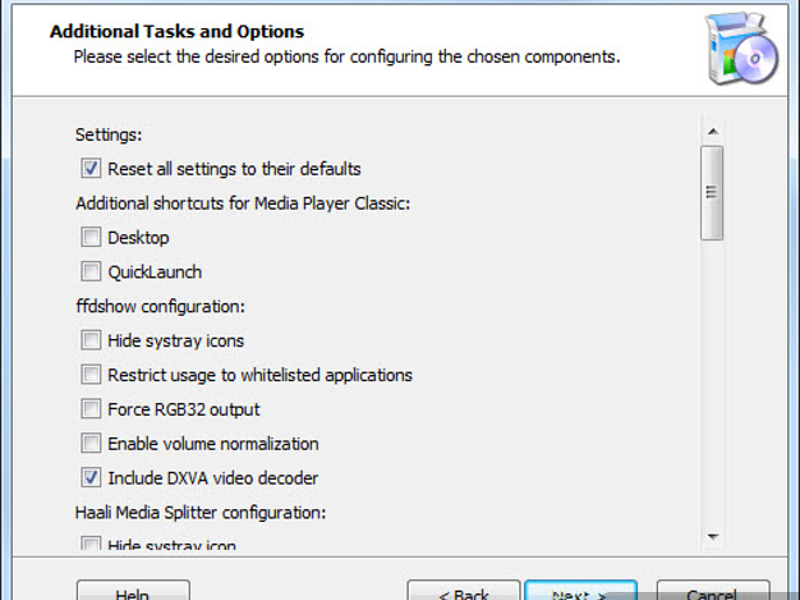The image size is (800, 600).
Task: Click the empty scrollbar track below thumb
Action: point(713,383)
